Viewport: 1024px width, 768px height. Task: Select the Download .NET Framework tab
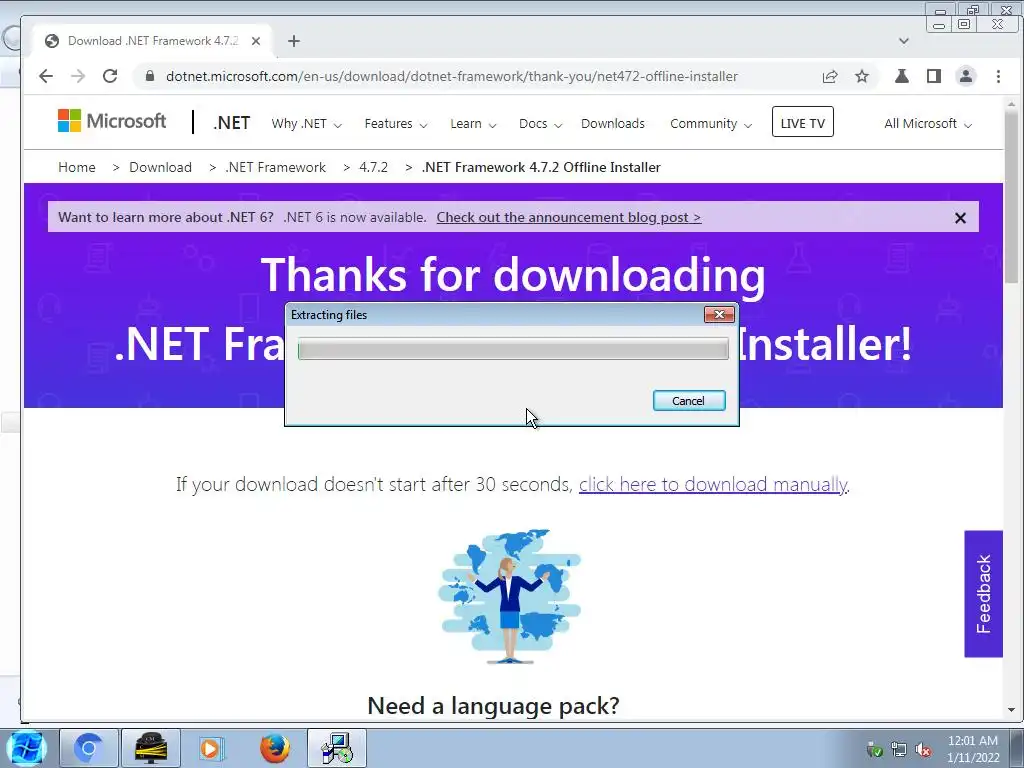point(153,41)
